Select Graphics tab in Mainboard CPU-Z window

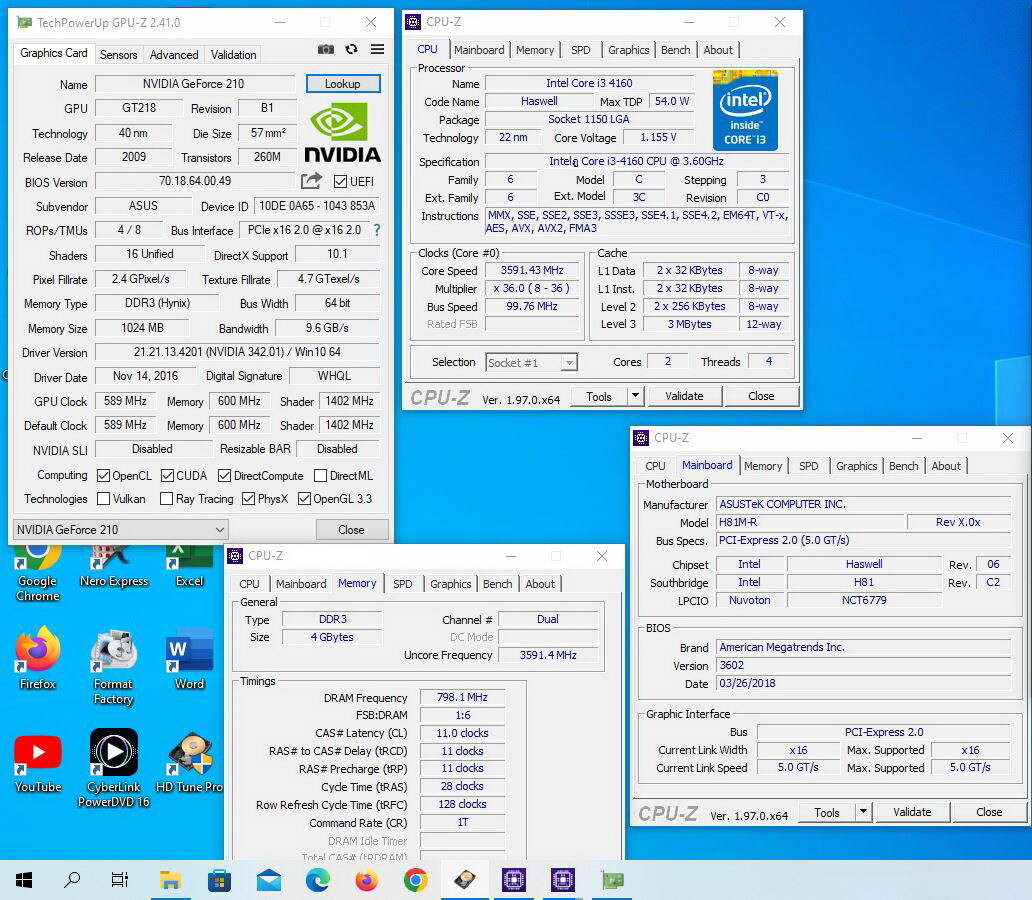856,466
